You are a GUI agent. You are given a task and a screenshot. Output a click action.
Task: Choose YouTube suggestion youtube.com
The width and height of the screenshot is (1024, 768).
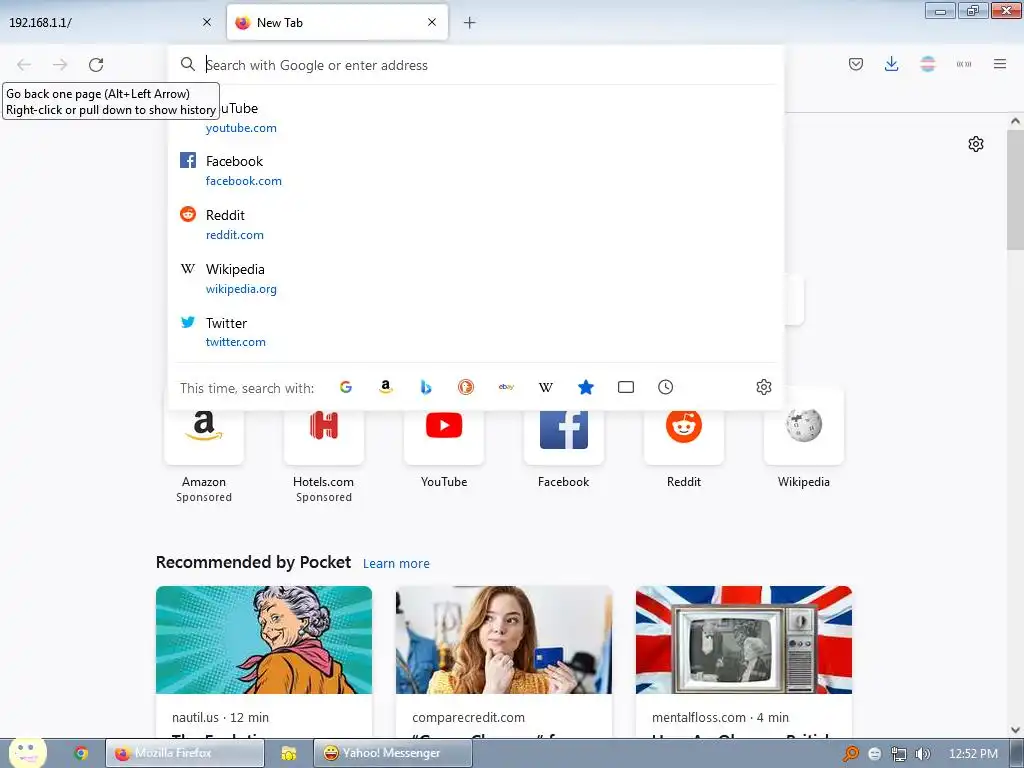coord(475,118)
